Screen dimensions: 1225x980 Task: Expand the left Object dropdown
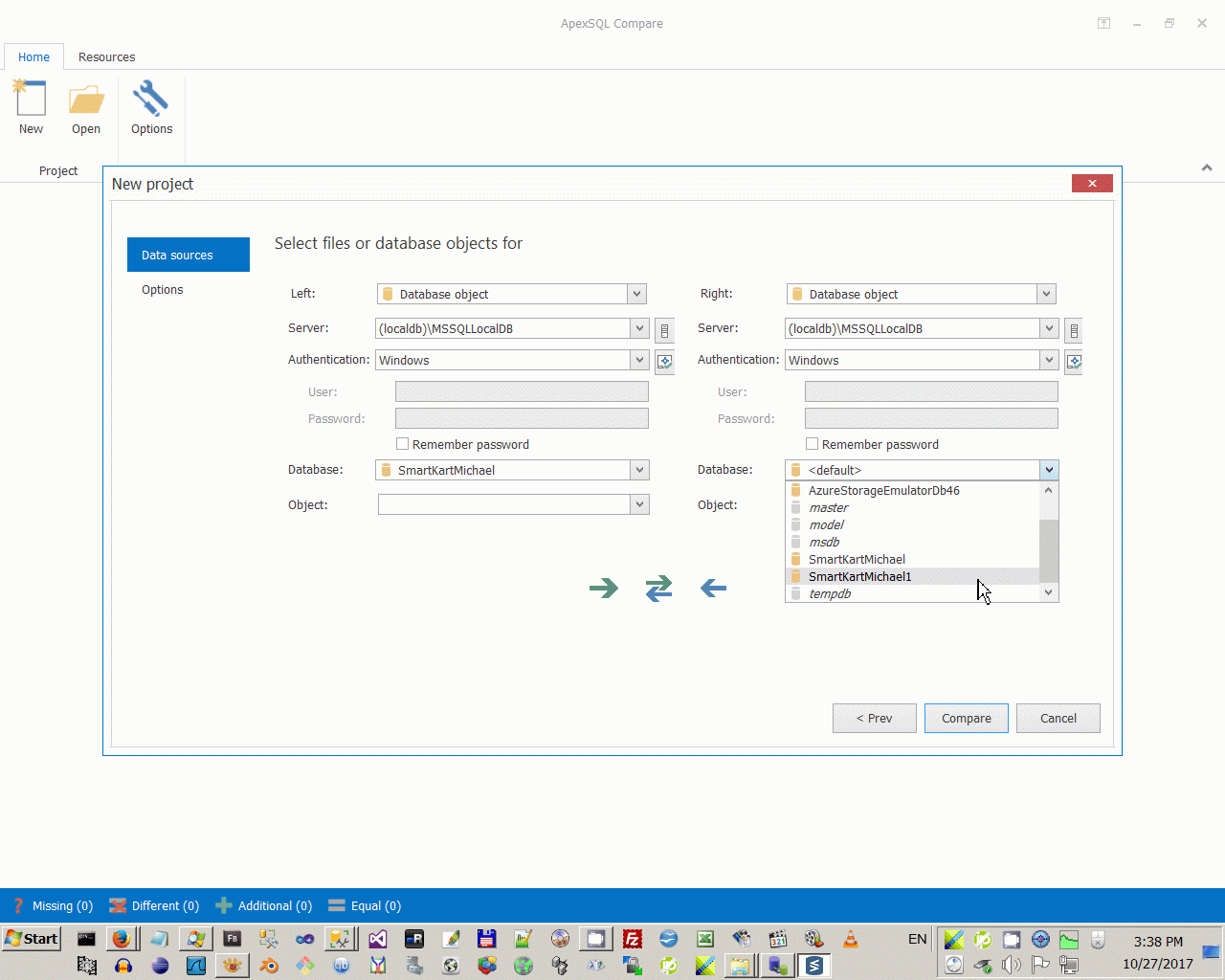tap(639, 504)
